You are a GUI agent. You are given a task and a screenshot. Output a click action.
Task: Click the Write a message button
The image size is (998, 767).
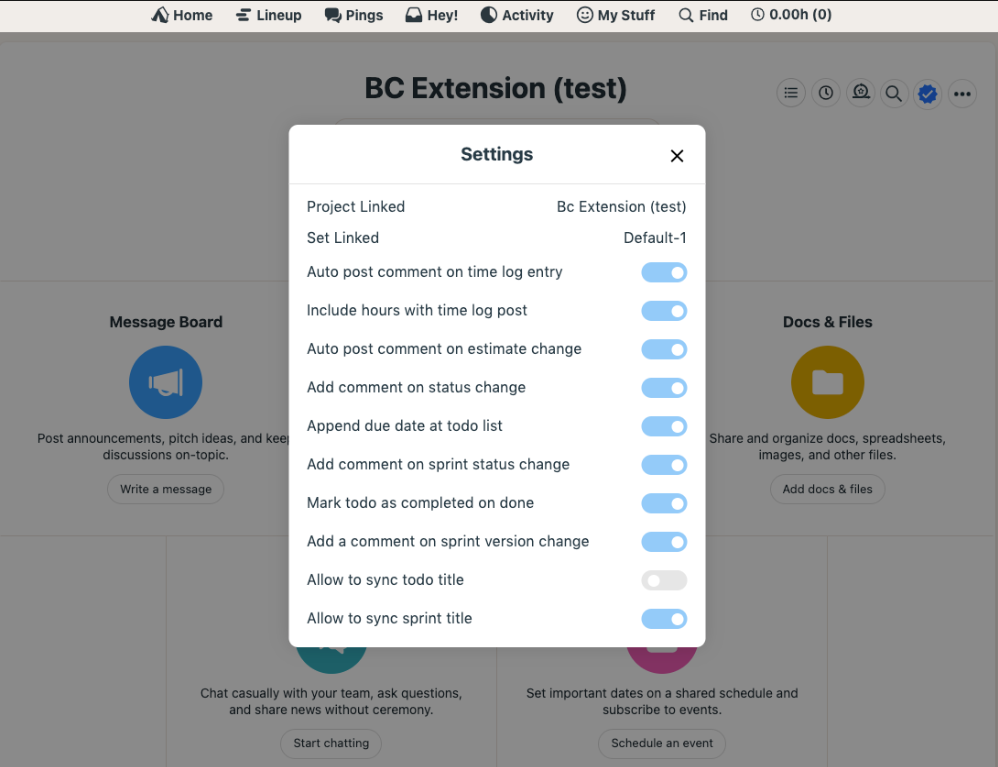pyautogui.click(x=166, y=489)
